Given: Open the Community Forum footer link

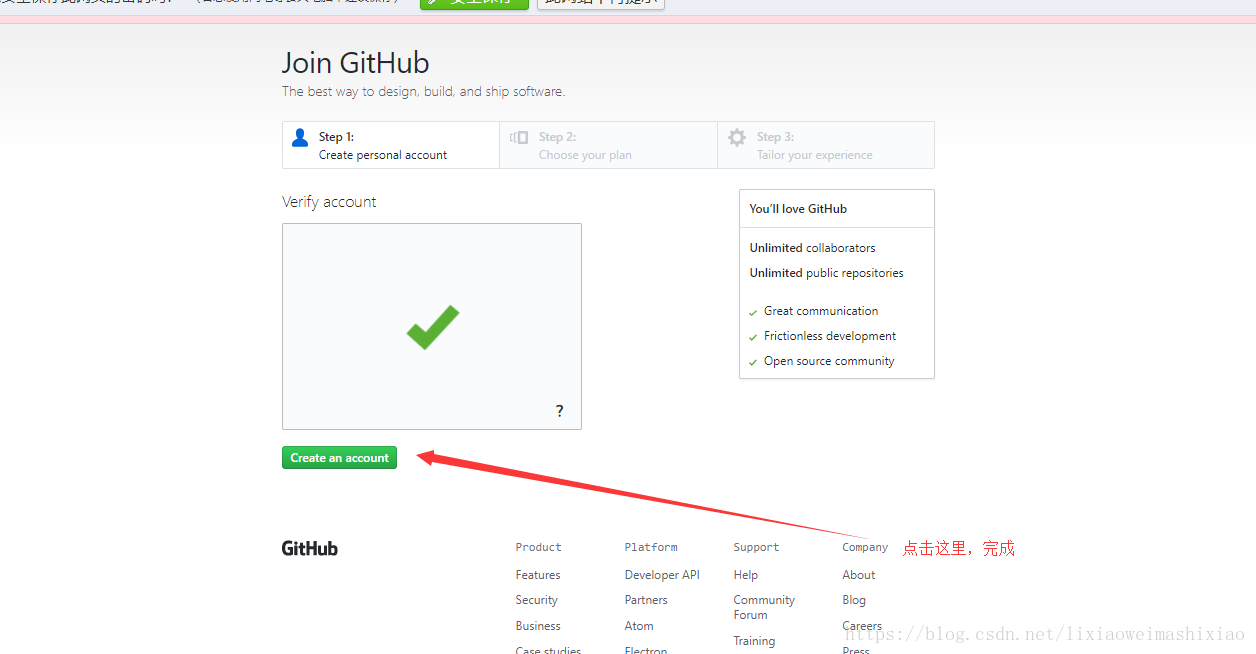Looking at the screenshot, I should [764, 607].
